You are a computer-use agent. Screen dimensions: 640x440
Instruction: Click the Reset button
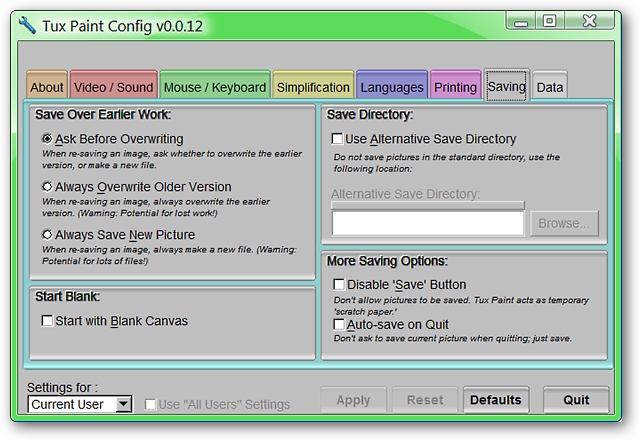tap(425, 400)
